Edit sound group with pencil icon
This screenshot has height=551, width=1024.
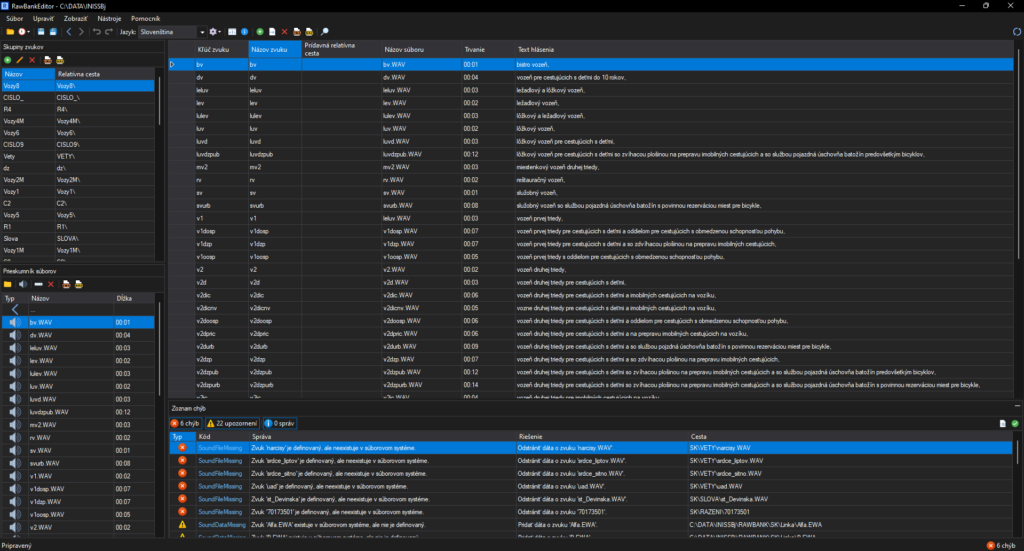point(20,60)
